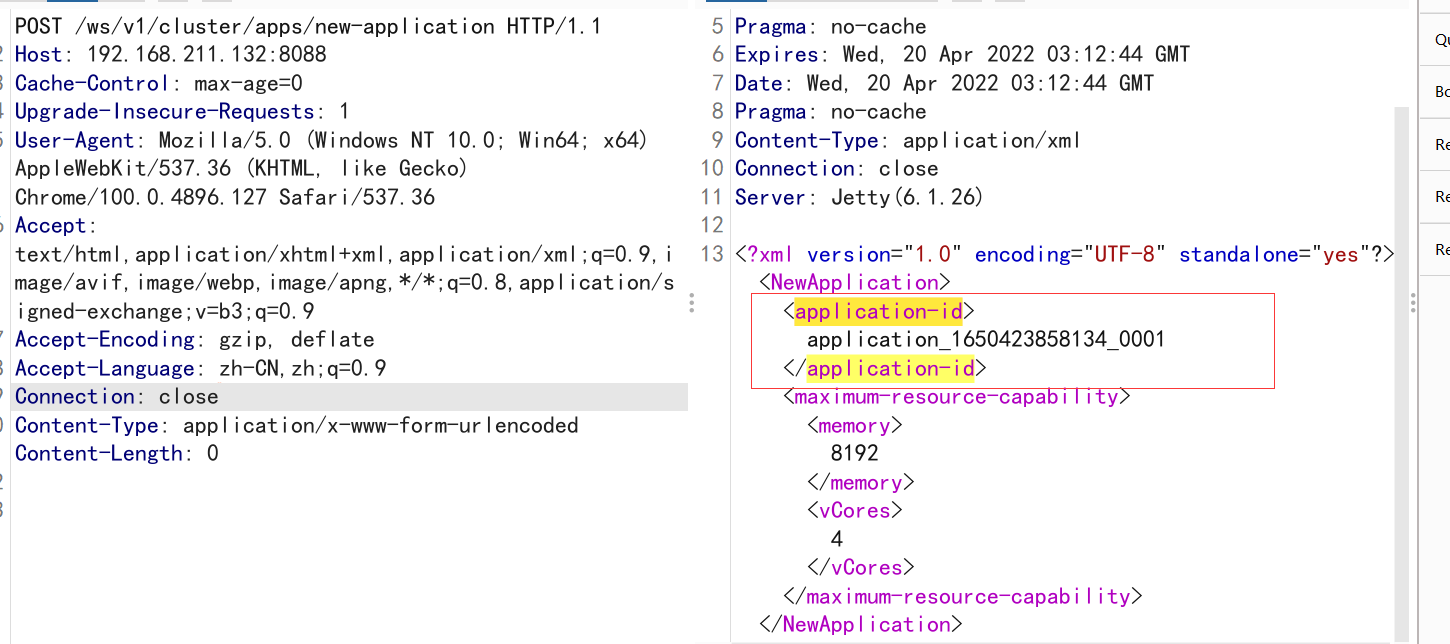Click the application_1650423858134_0001 value
The height and width of the screenshot is (644, 1450).
986,340
